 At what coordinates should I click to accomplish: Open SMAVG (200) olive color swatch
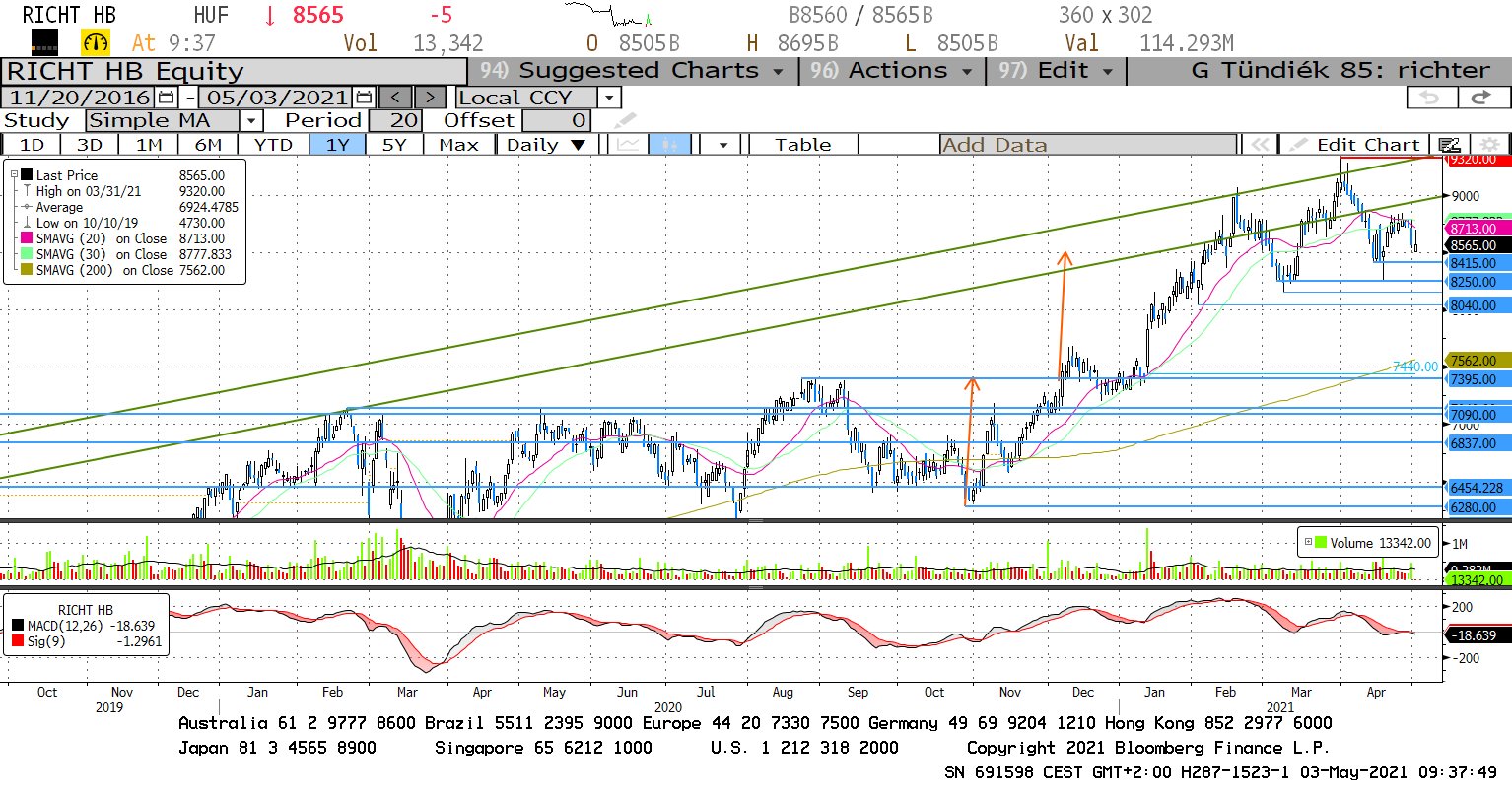27,270
